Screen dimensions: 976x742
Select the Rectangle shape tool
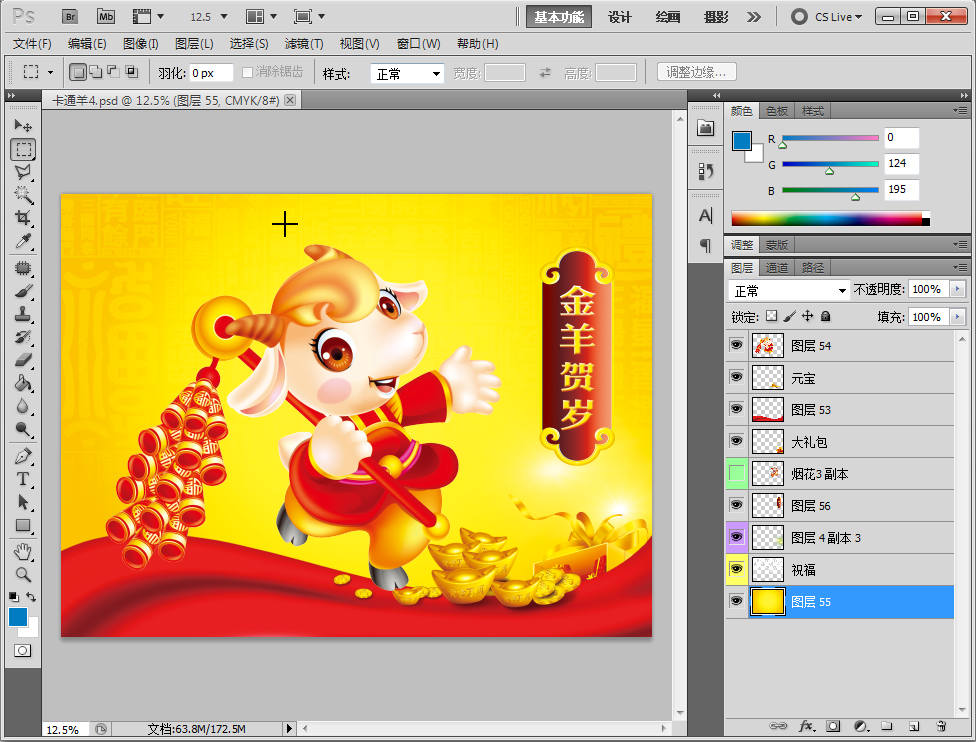point(23,525)
